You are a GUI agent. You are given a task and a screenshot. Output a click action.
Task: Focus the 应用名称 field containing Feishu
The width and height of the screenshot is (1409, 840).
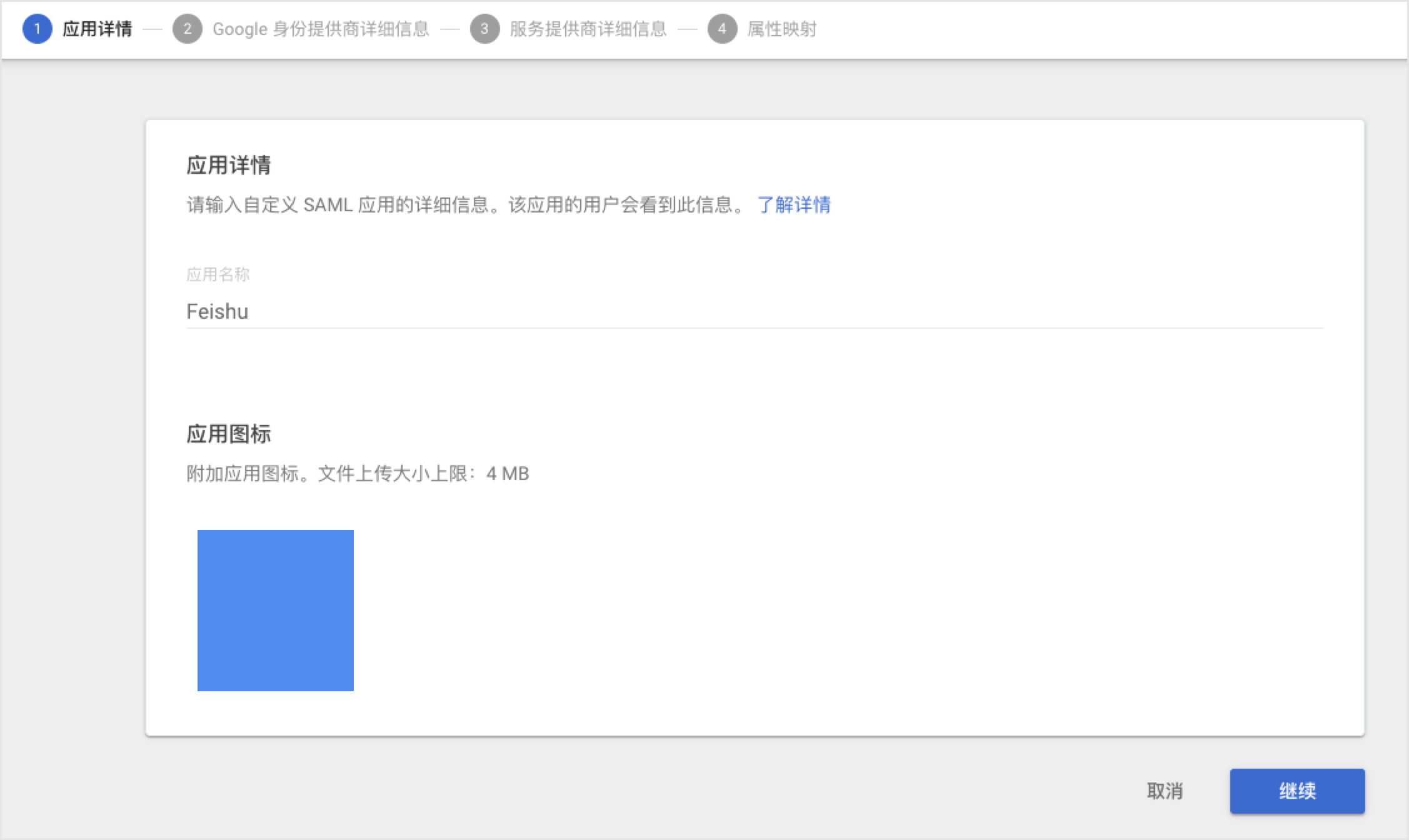coord(755,311)
